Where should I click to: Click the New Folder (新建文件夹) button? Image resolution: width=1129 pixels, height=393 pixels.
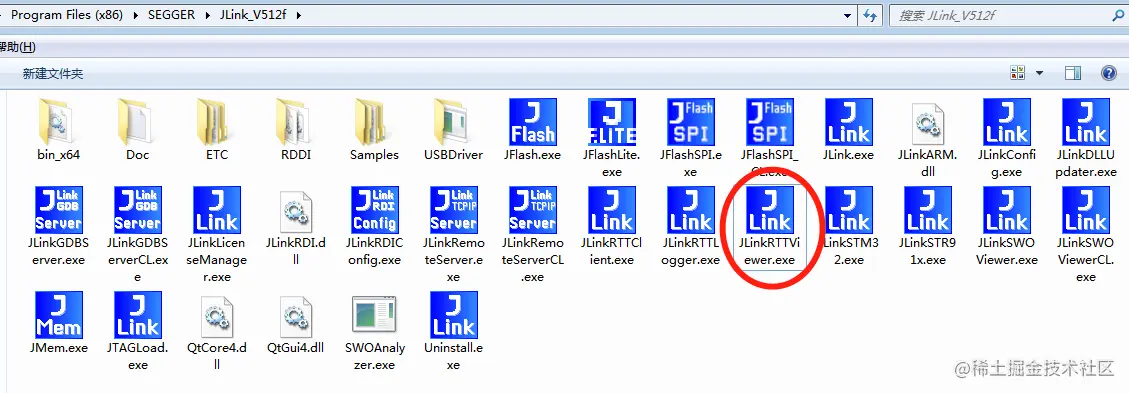53,73
